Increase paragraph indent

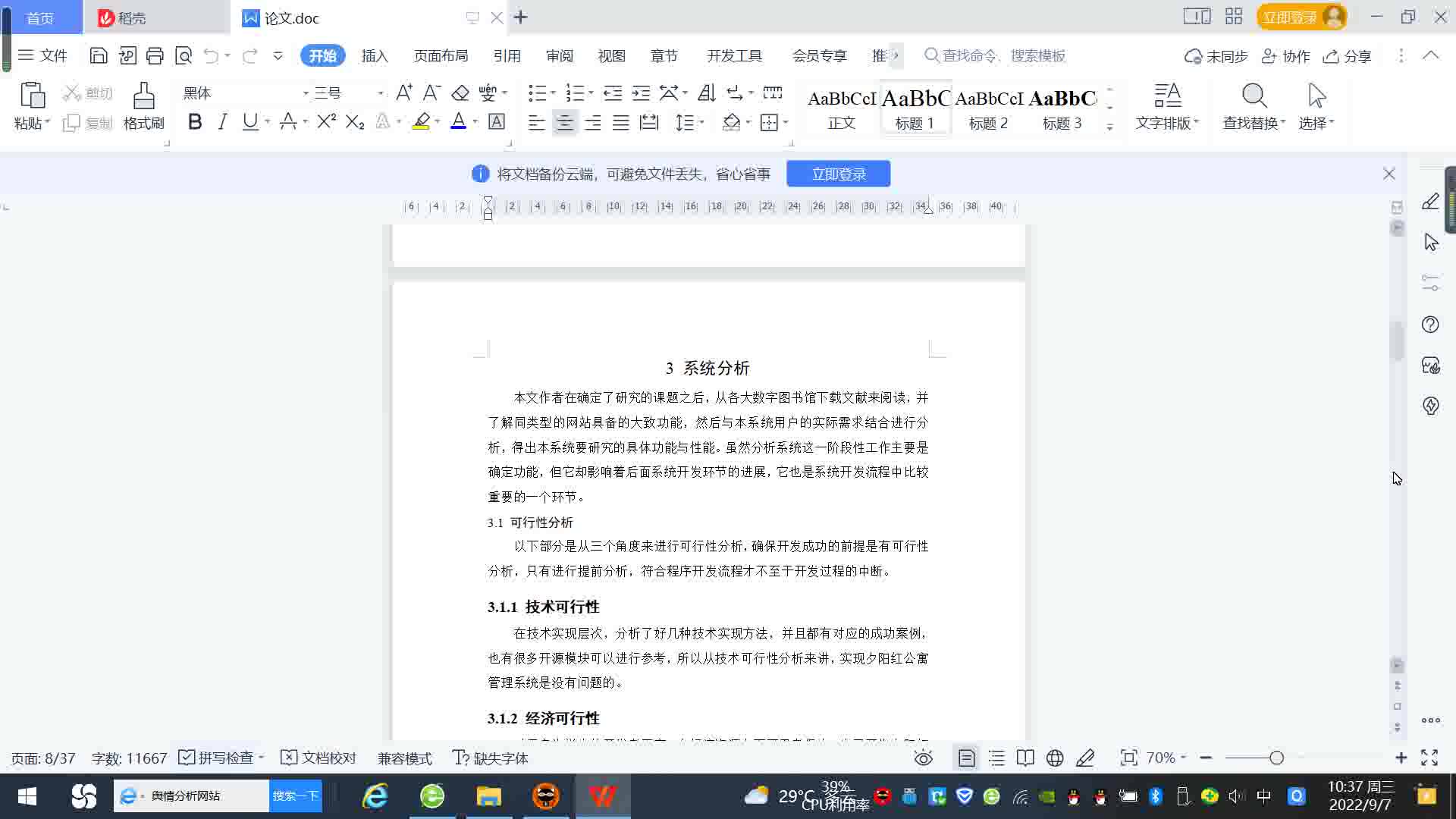click(x=641, y=93)
